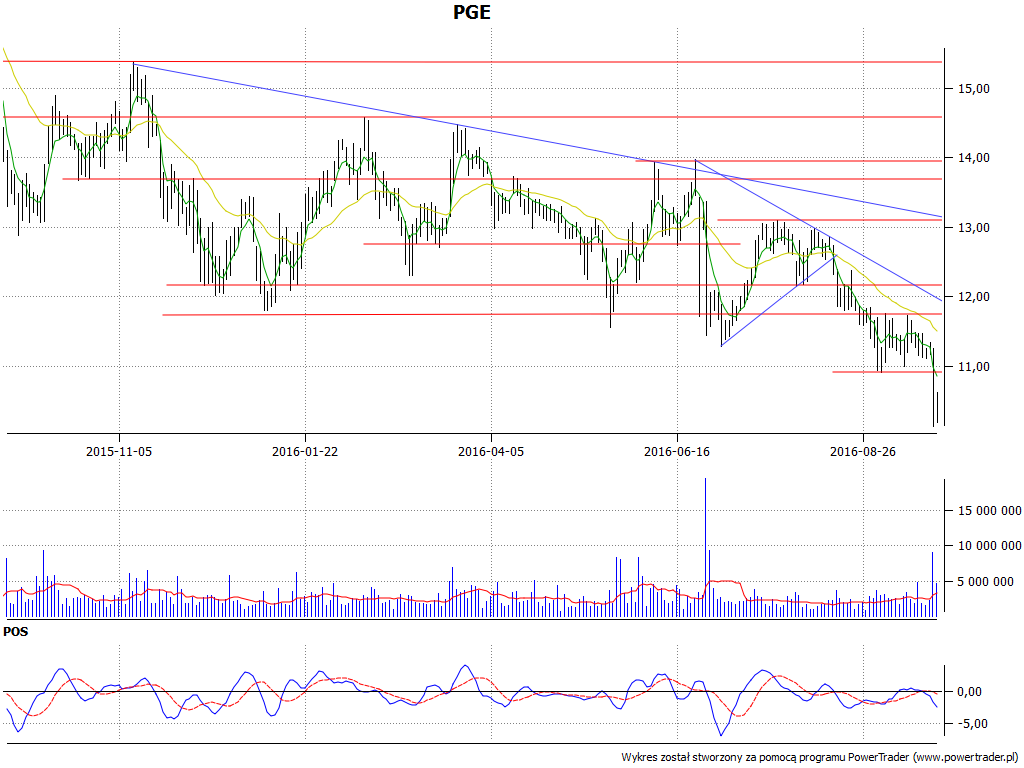Click the PowerTrader credit text in the footer
Viewport: 1024px width, 768px height.
tap(820, 758)
